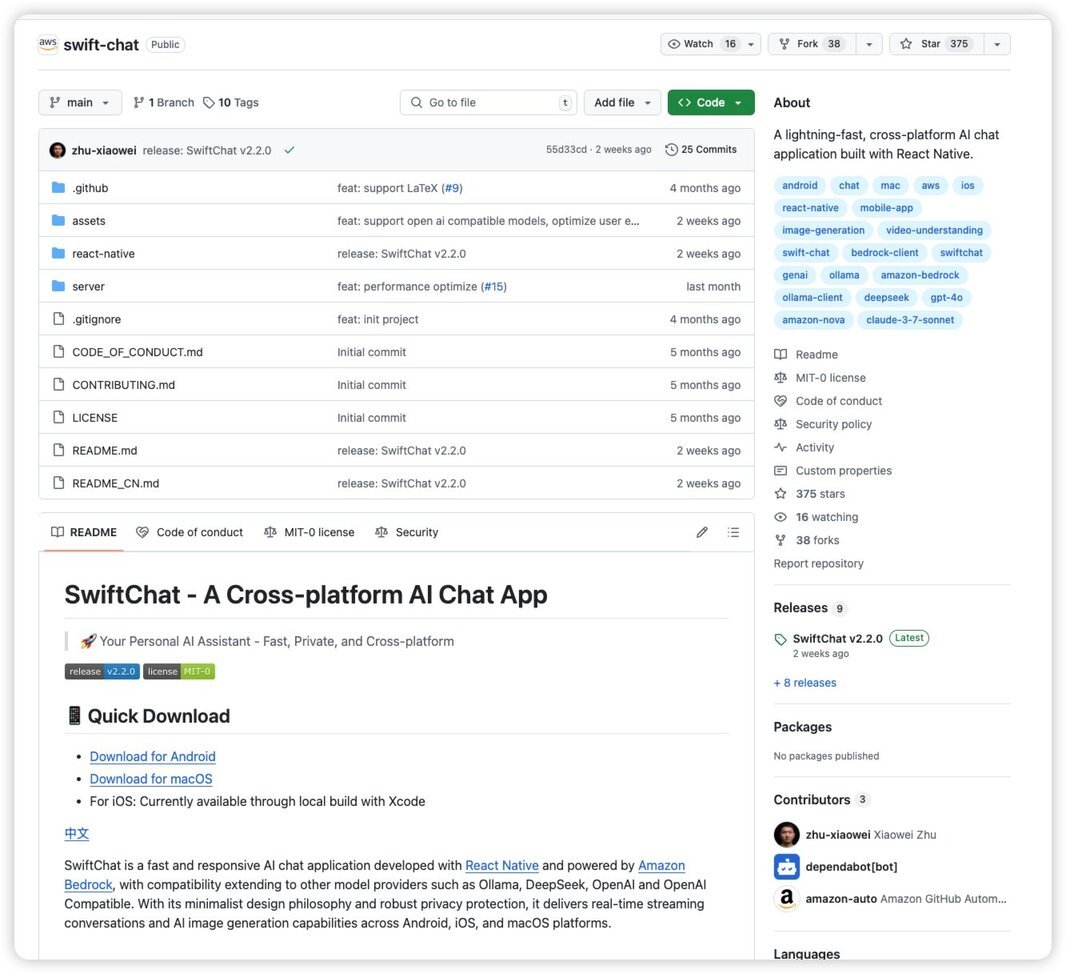Viewport: 1066px width, 974px height.
Task: Click Download for macOS link
Action: click(x=151, y=779)
